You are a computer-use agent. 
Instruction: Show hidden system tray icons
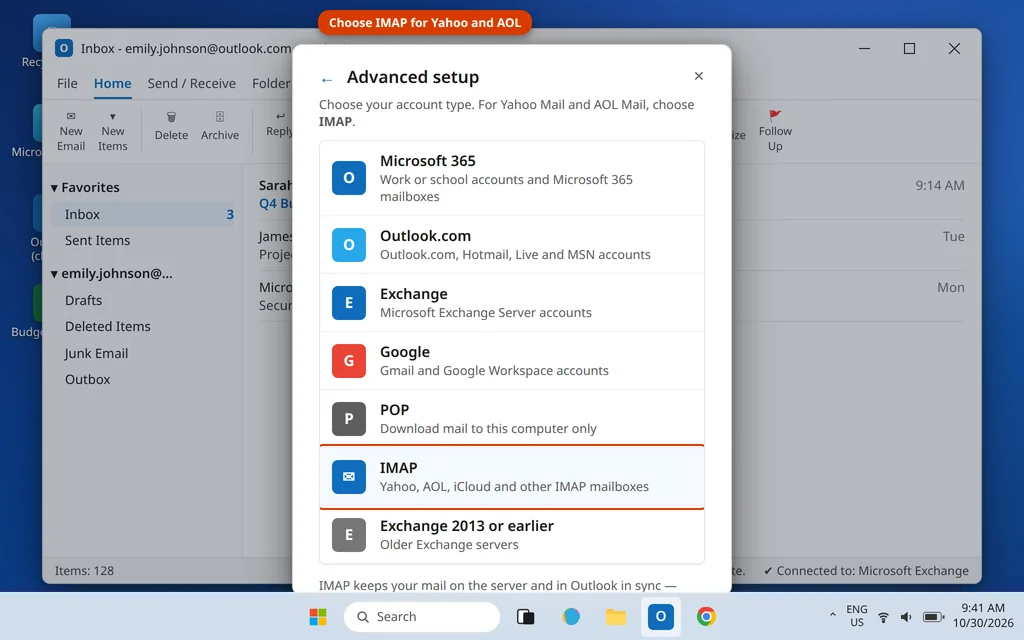832,615
